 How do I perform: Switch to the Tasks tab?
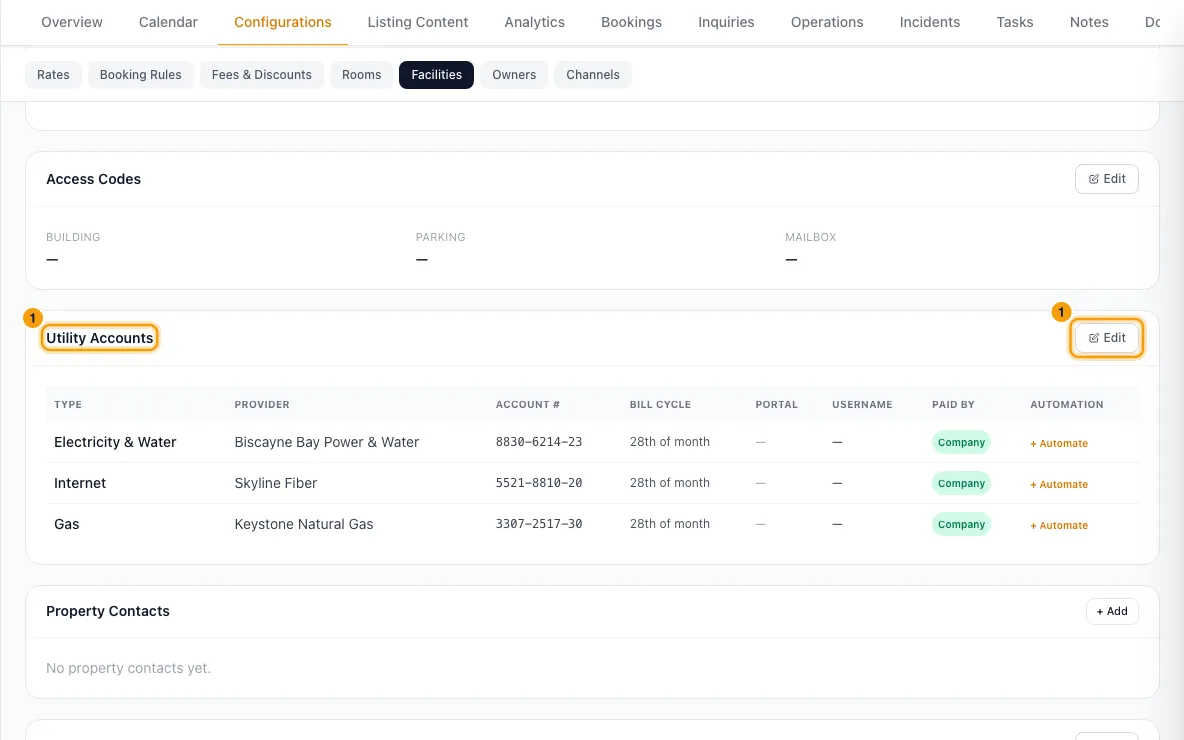click(x=1015, y=22)
